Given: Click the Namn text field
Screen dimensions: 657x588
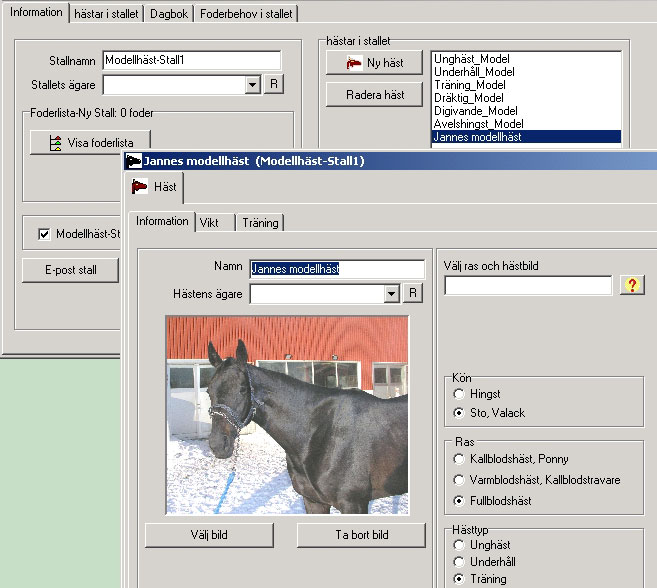Looking at the screenshot, I should (336, 269).
